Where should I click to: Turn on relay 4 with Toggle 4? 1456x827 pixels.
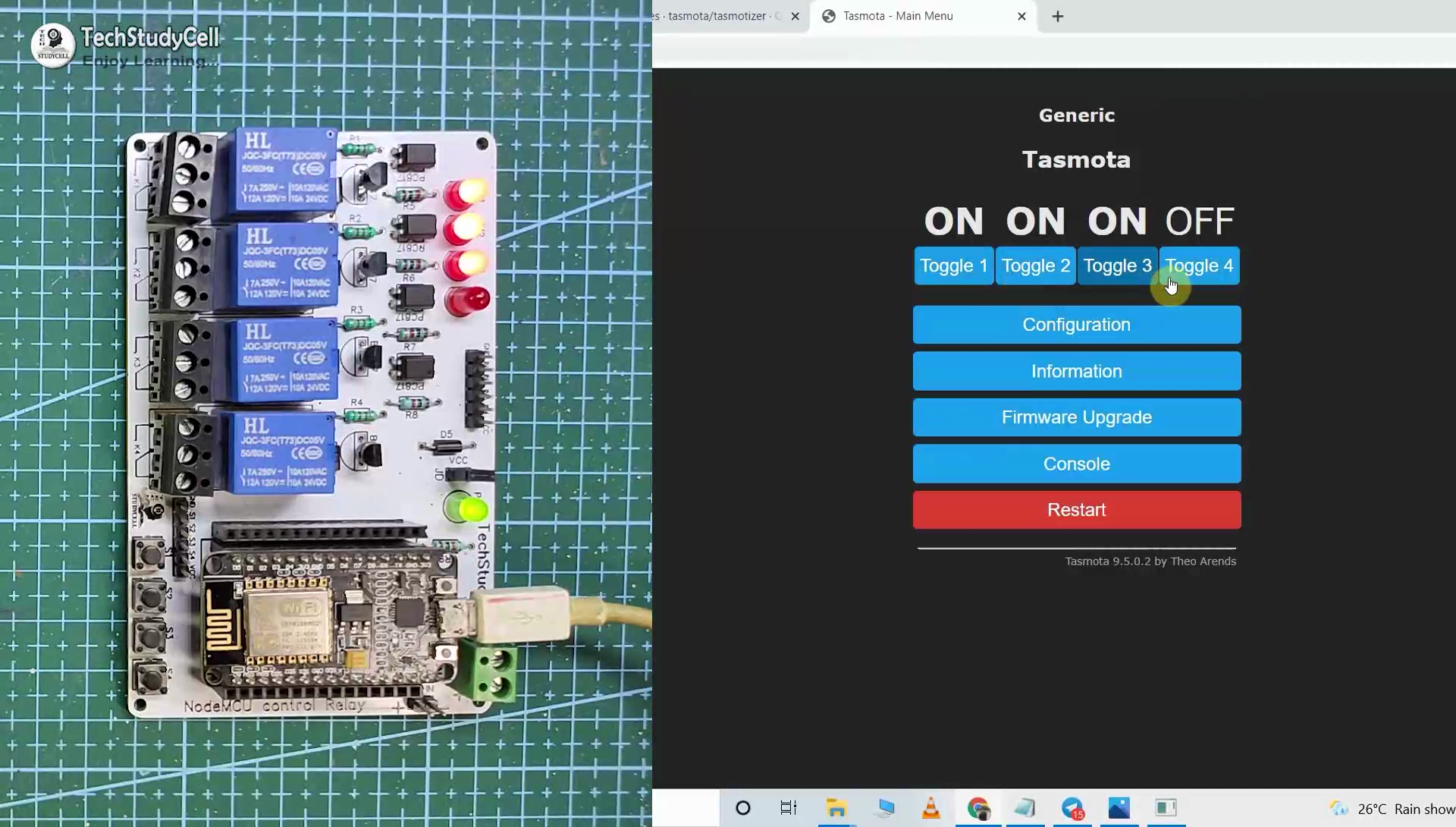click(x=1198, y=266)
